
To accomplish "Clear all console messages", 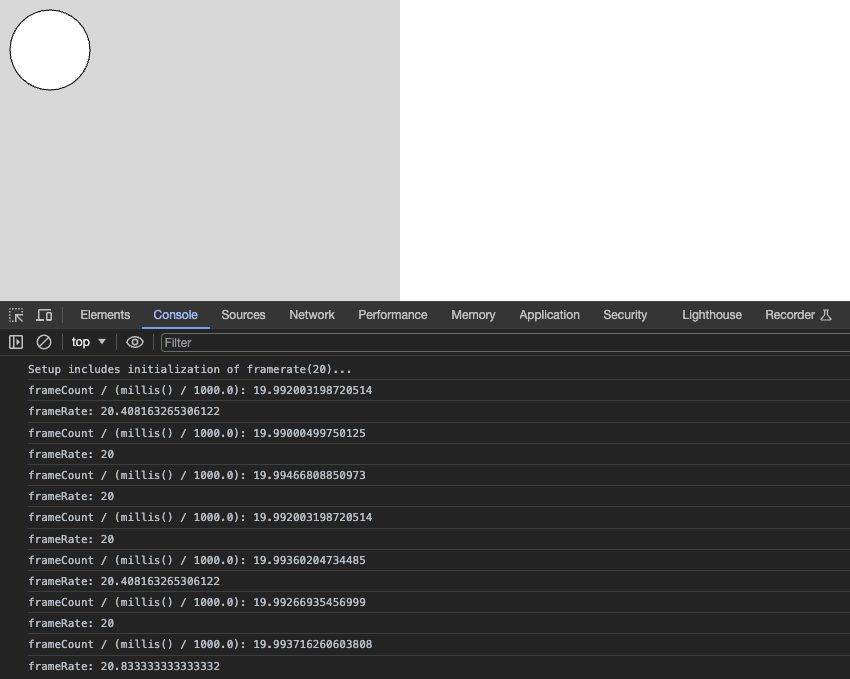I will pos(43,341).
